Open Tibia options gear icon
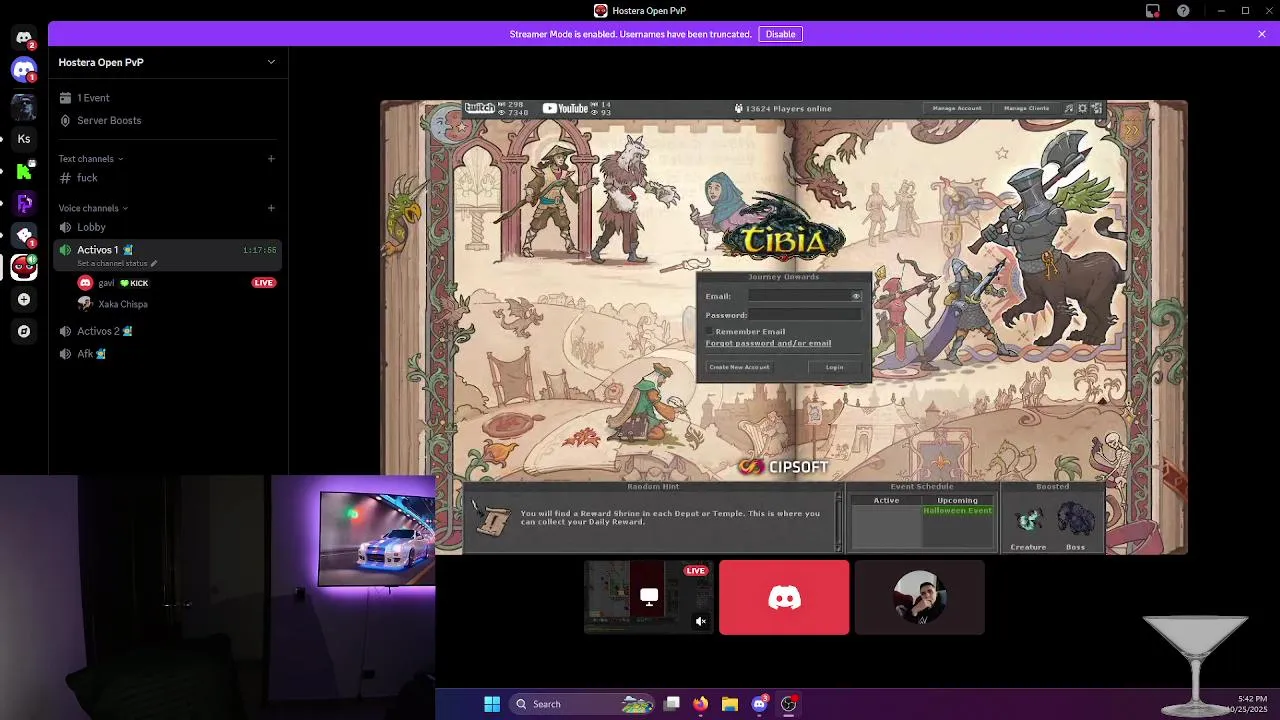The width and height of the screenshot is (1280, 720). 1082,108
